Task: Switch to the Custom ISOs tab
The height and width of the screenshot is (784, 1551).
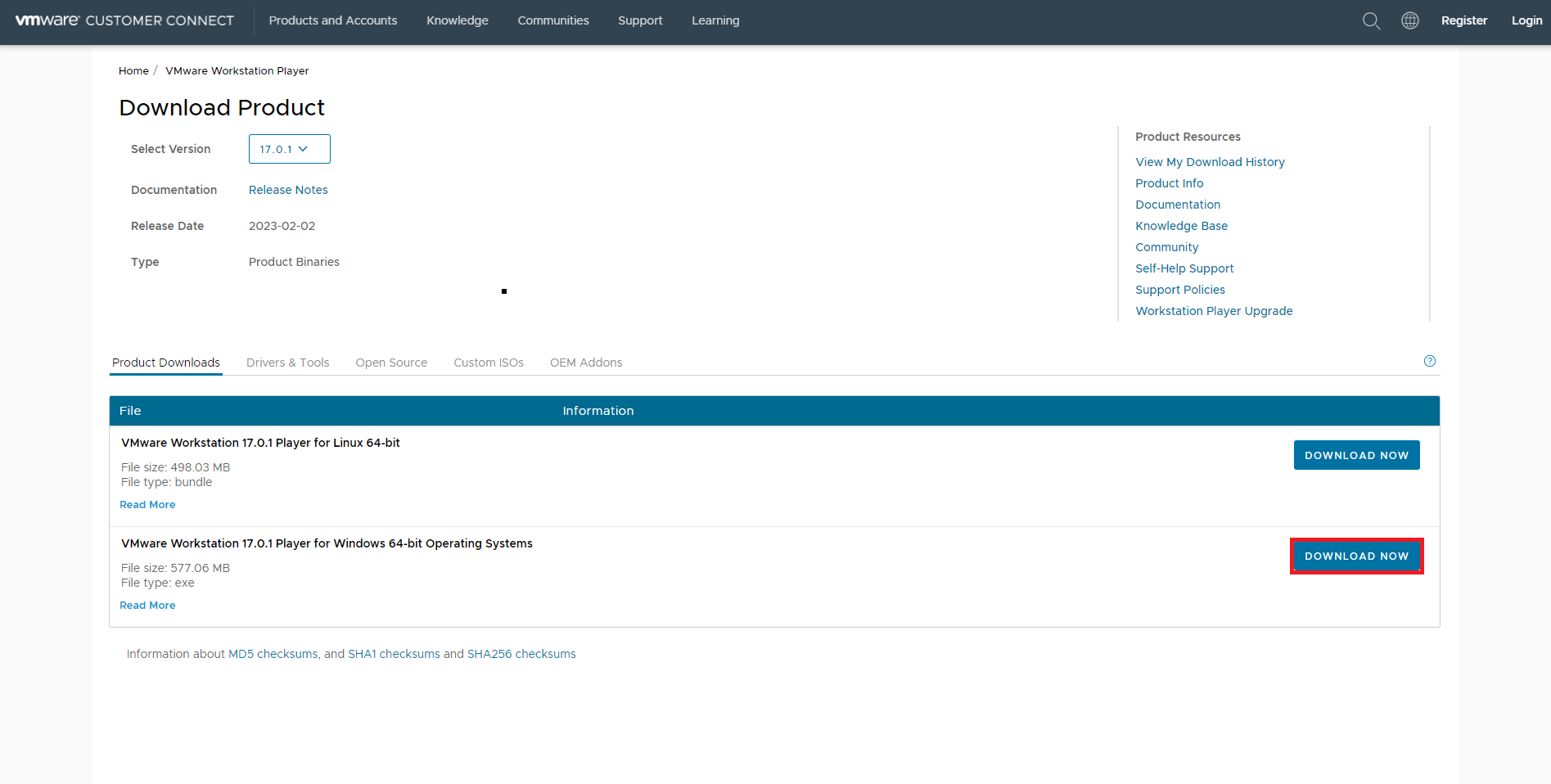Action: [489, 363]
